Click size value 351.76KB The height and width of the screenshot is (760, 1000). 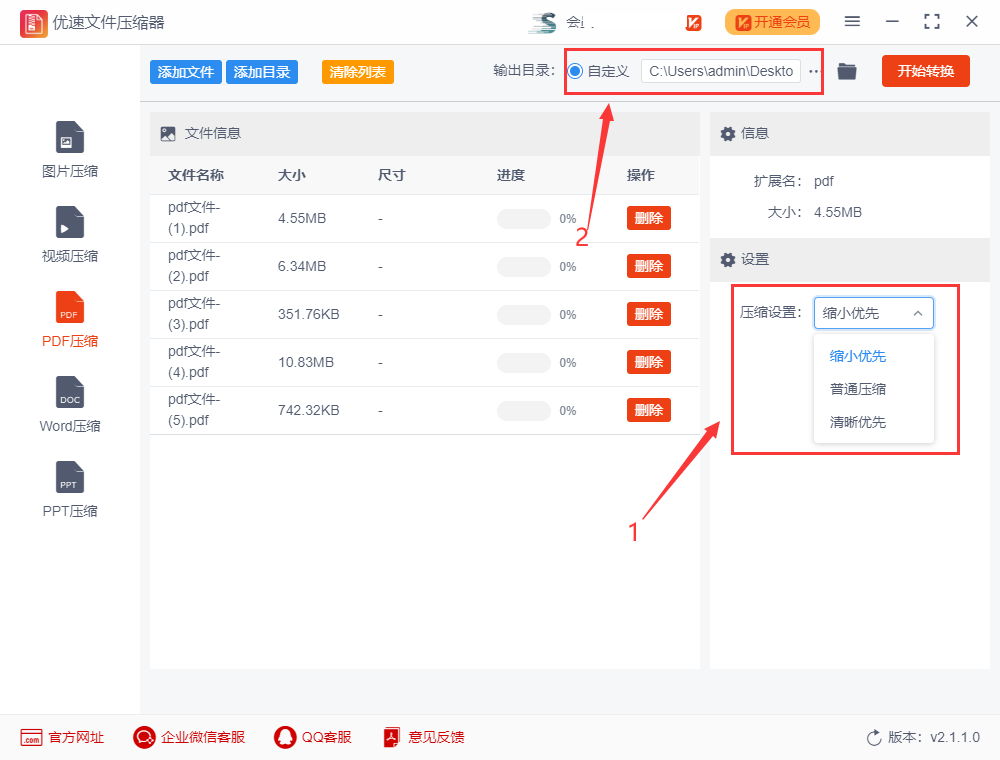[x=309, y=314]
